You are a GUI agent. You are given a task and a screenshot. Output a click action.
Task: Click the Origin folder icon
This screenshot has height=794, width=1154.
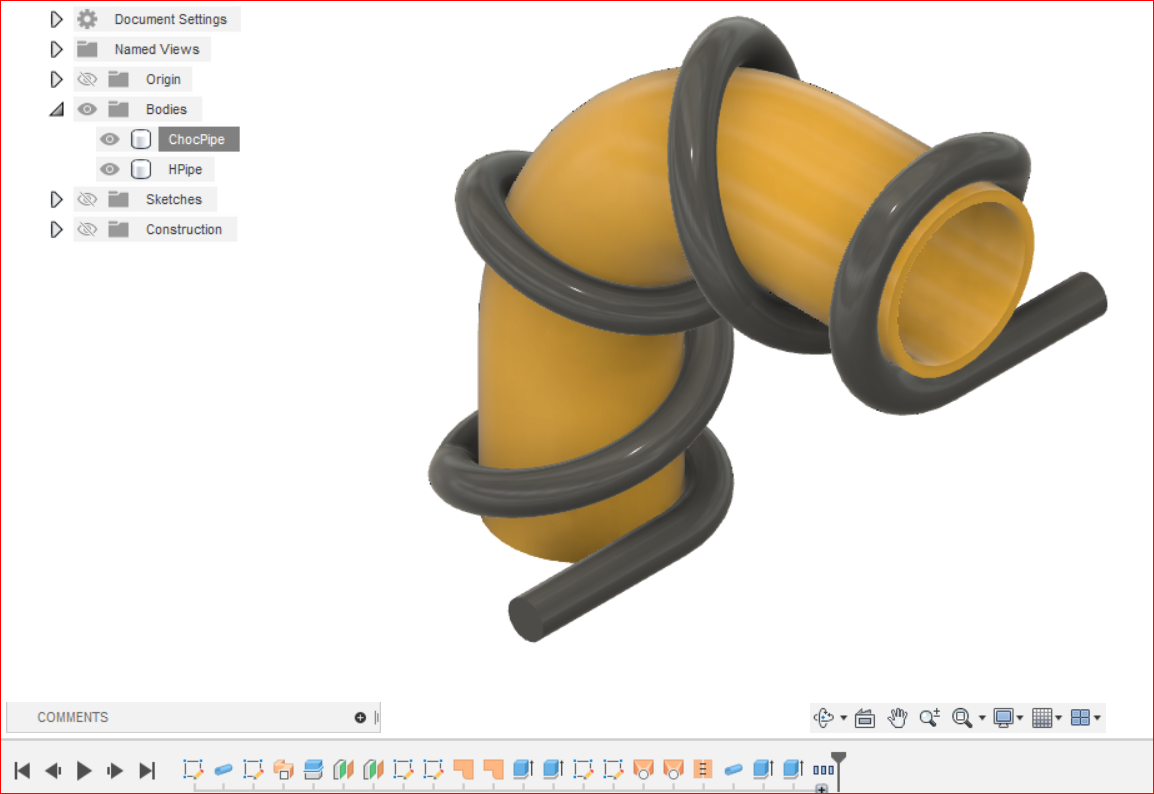click(118, 79)
